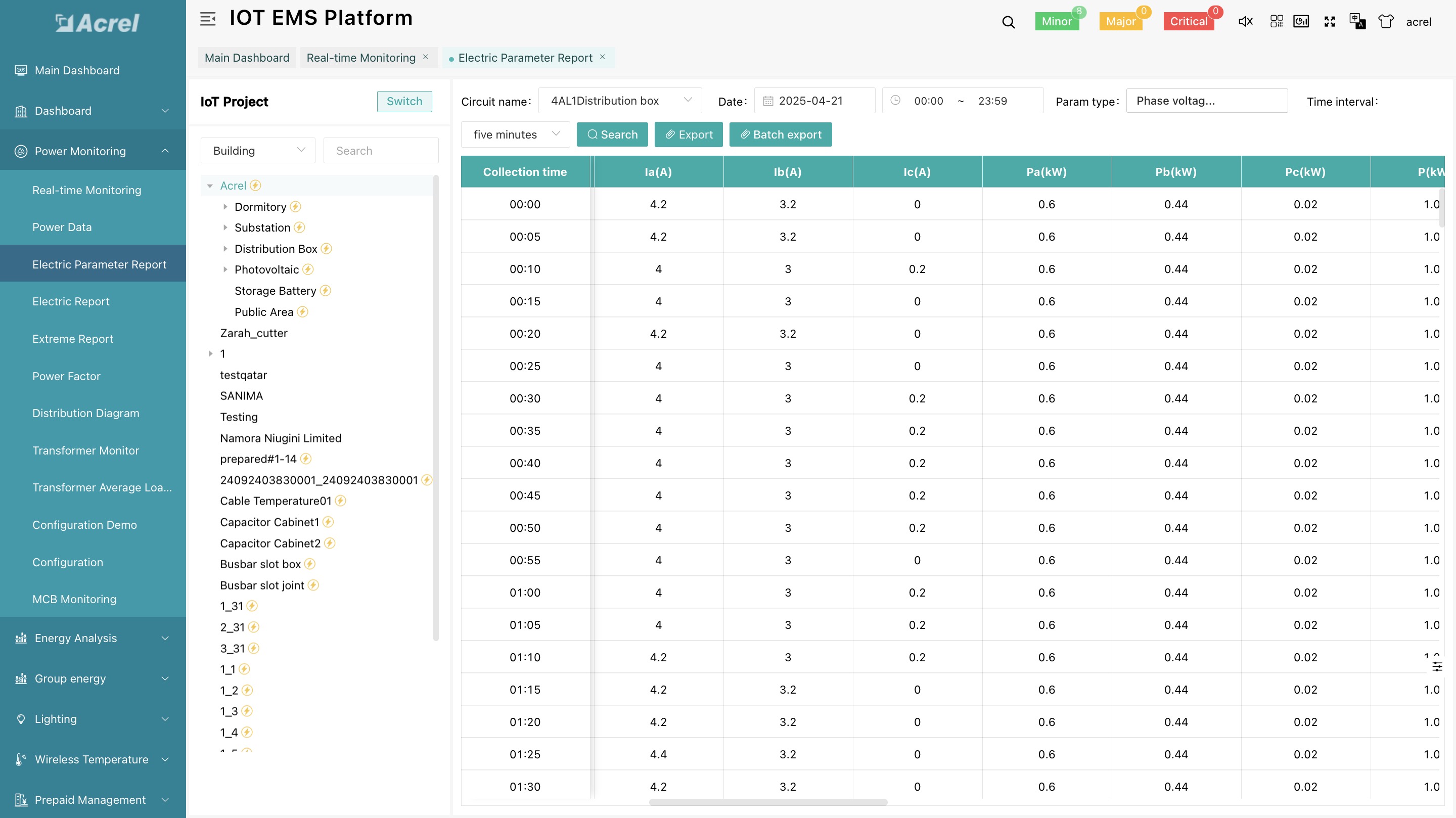Open Electric Report in the sidebar
The width and height of the screenshot is (1456, 818).
71,301
